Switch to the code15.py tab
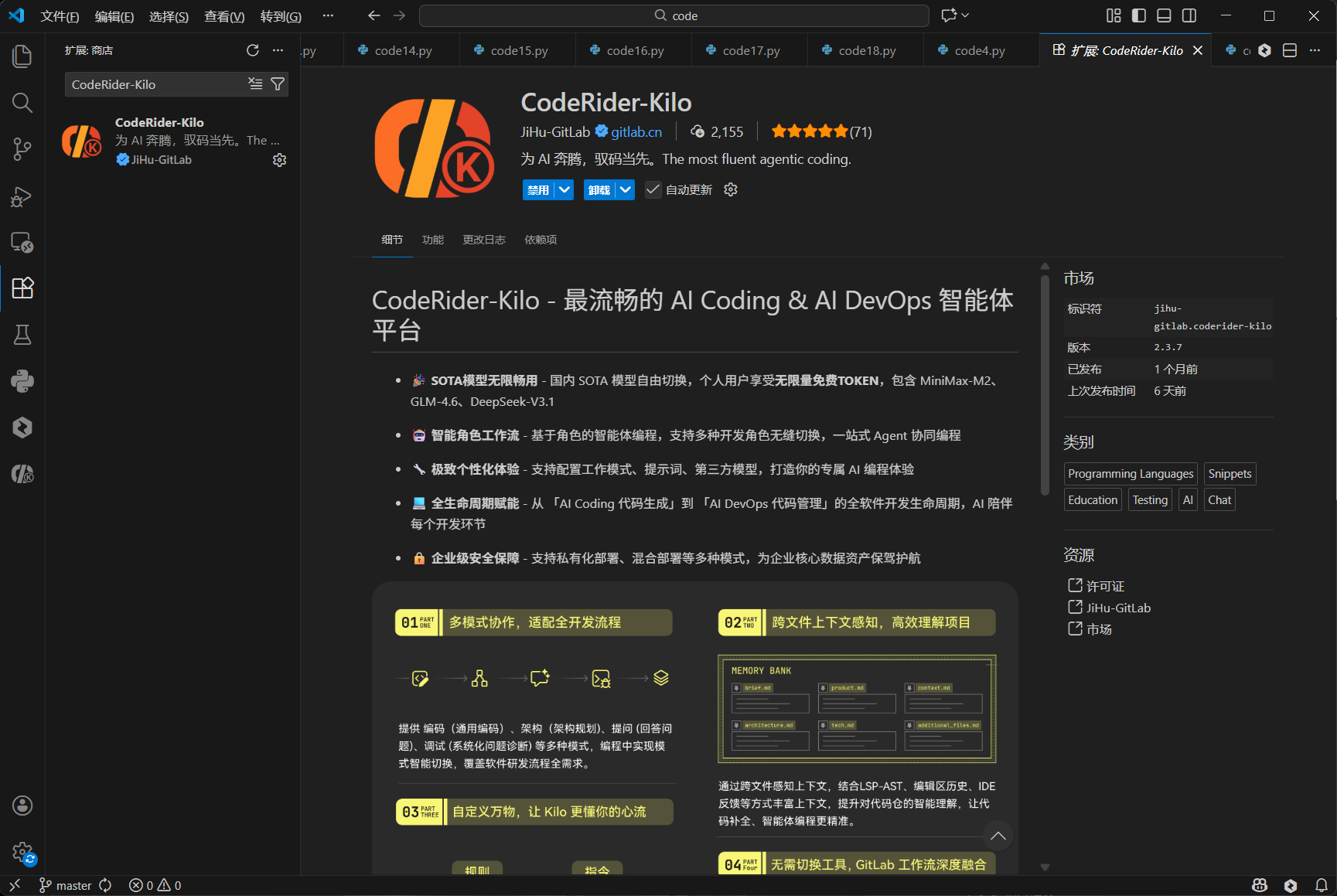Viewport: 1337px width, 896px height. pyautogui.click(x=518, y=50)
